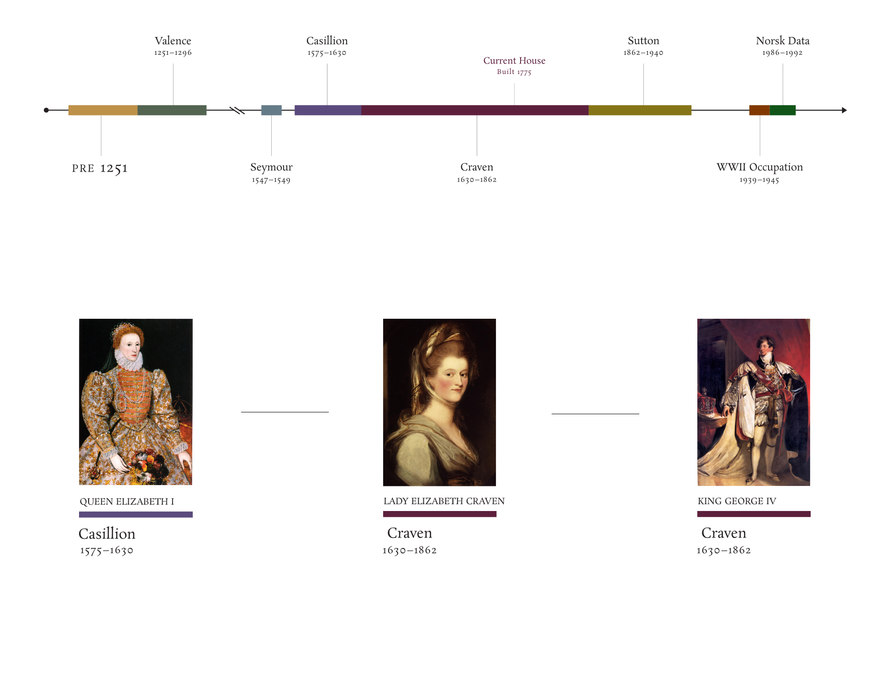The width and height of the screenshot is (895, 685).
Task: Click purple color bar under Queen Elizabeth I
Action: tap(136, 515)
